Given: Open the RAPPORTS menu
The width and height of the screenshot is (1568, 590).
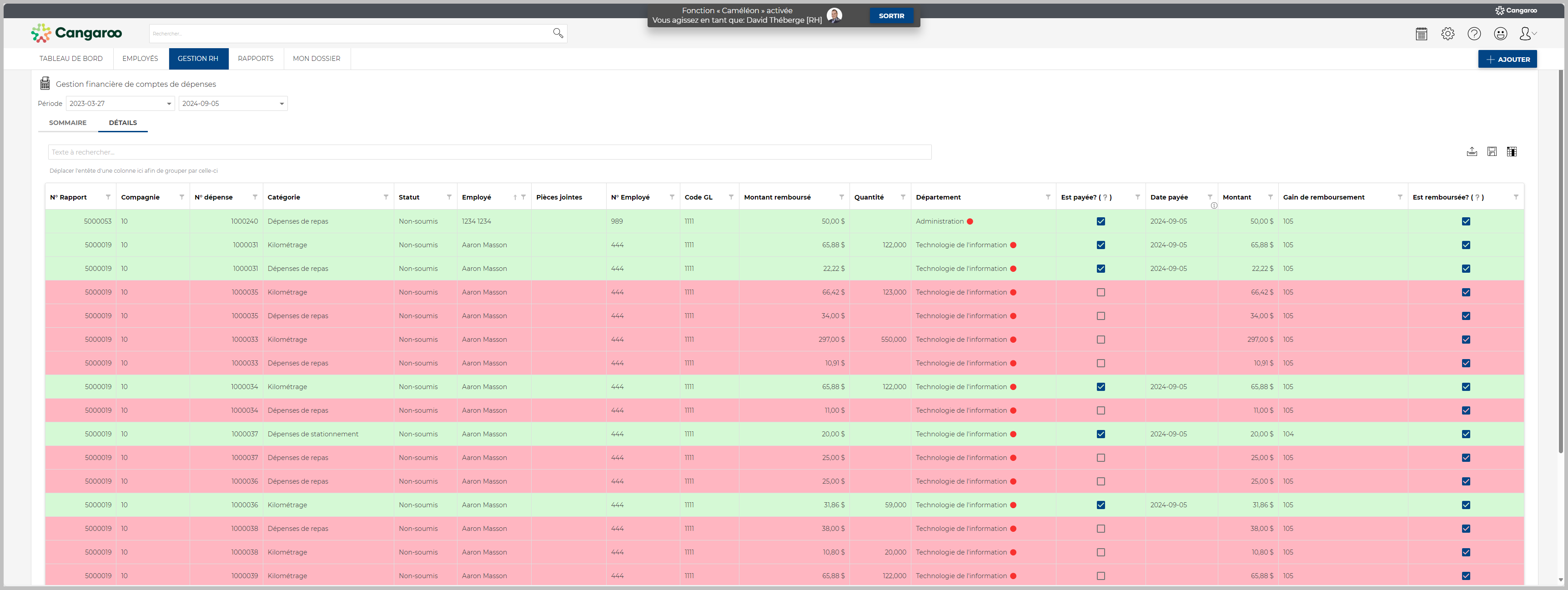Looking at the screenshot, I should tap(255, 59).
